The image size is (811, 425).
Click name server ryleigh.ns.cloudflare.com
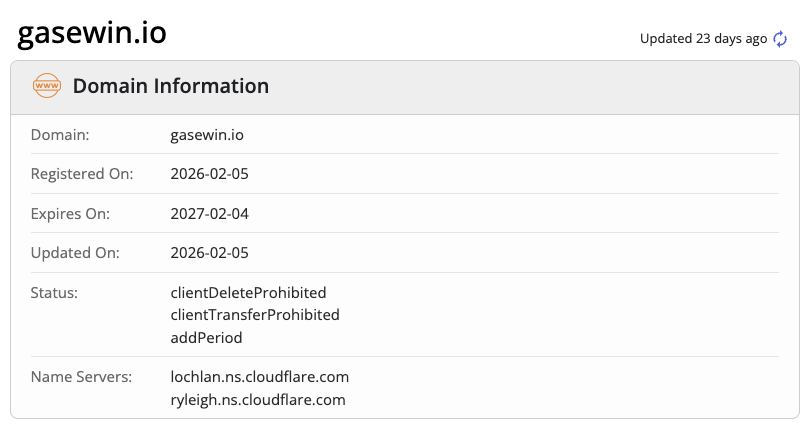[x=258, y=399]
